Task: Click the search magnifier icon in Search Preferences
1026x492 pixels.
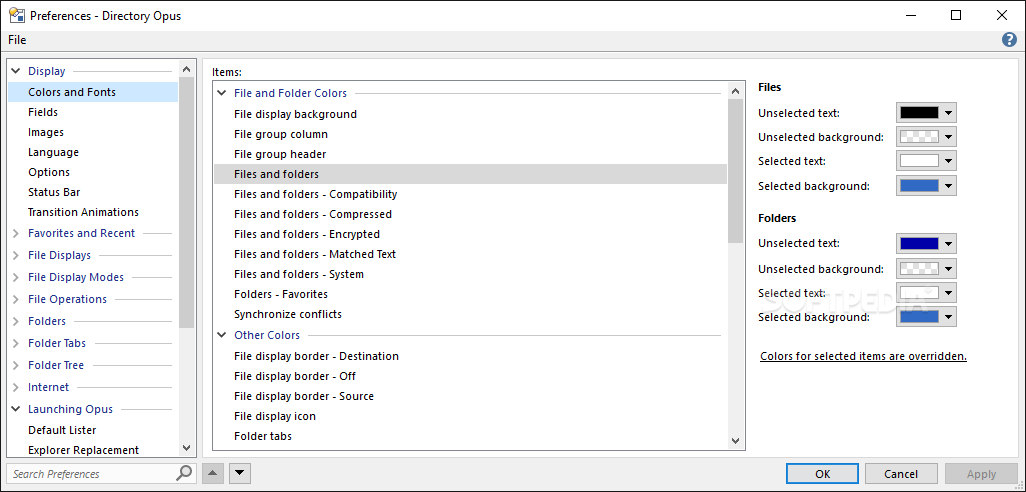Action: [x=185, y=473]
